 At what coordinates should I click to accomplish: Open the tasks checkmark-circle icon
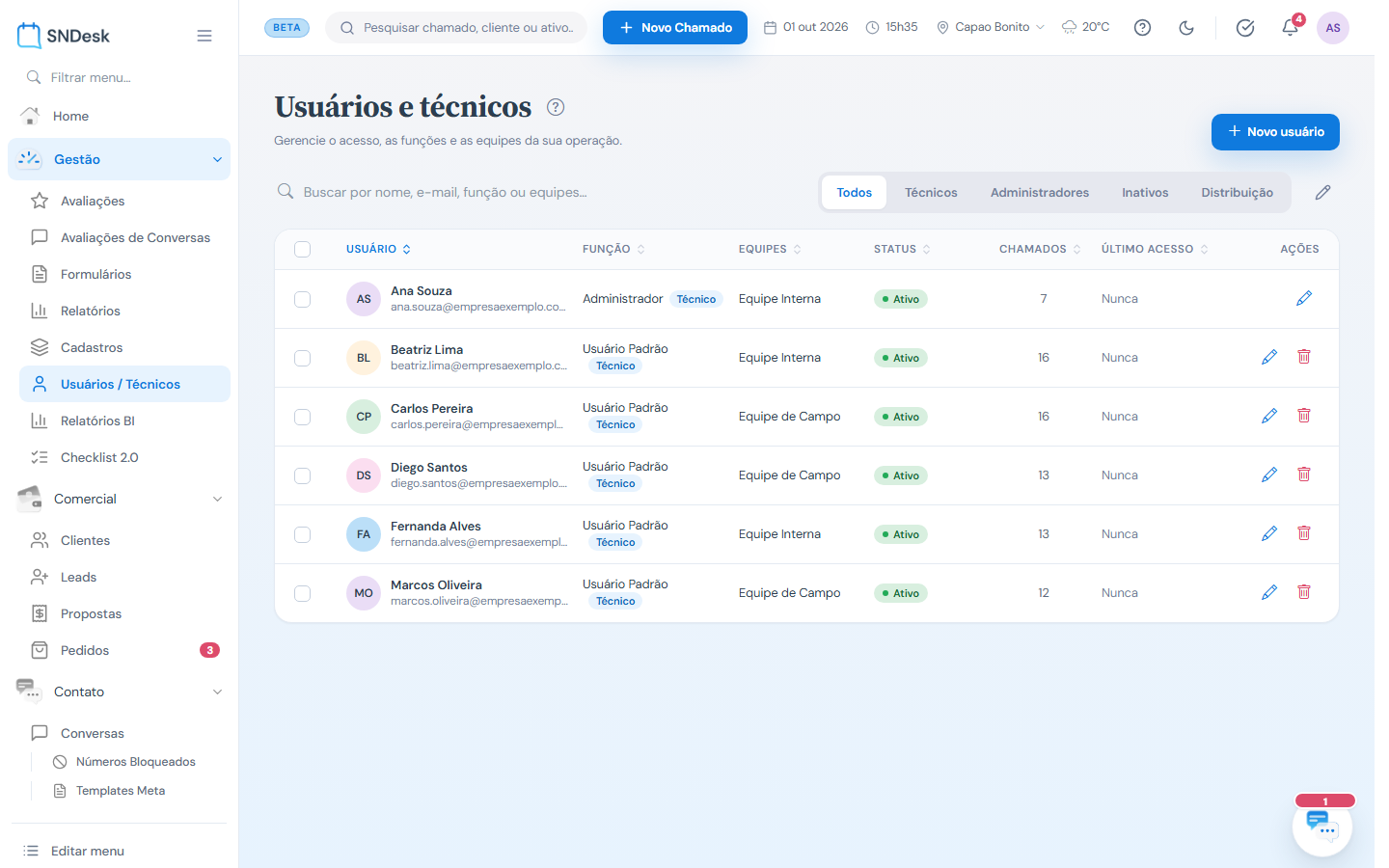(x=1245, y=28)
